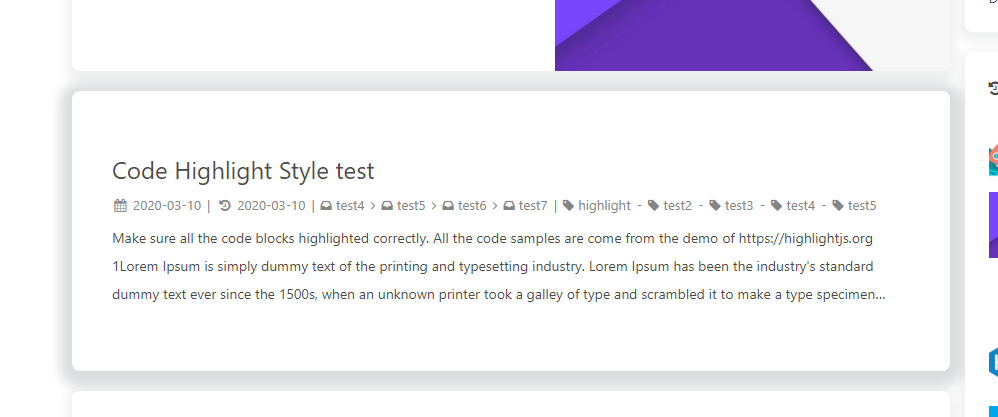Select the test2 tag link
The height and width of the screenshot is (417, 998).
tap(677, 206)
